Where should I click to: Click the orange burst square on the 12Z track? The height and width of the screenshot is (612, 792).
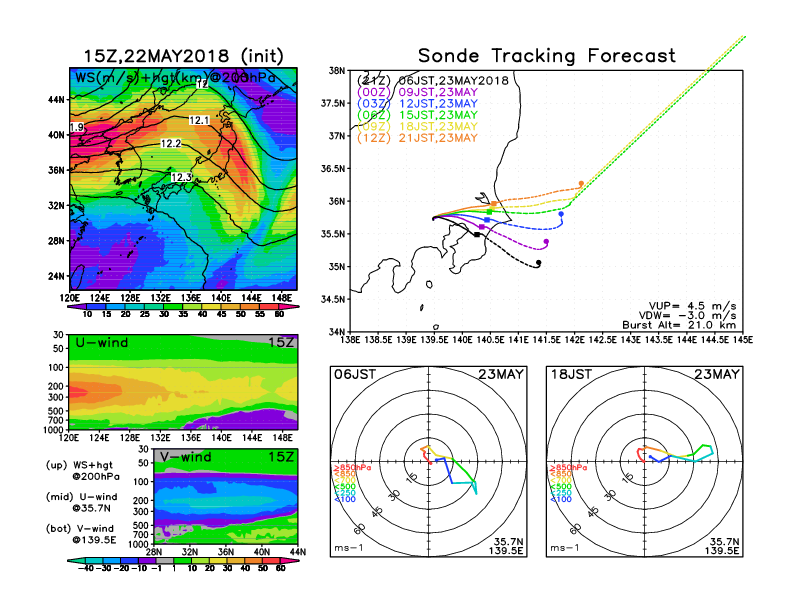point(493,203)
